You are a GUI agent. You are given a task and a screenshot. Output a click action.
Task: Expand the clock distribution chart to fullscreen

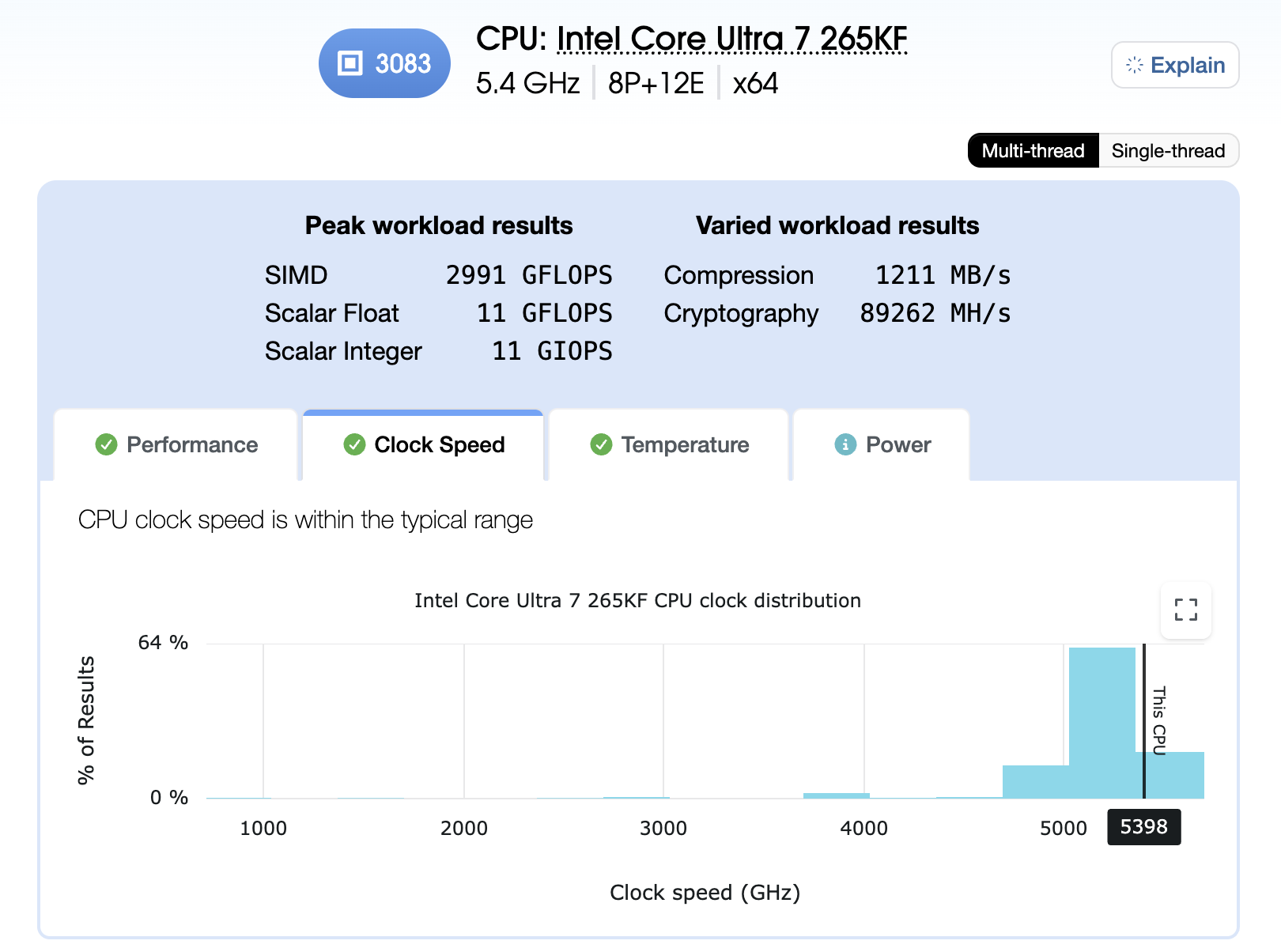[1185, 610]
